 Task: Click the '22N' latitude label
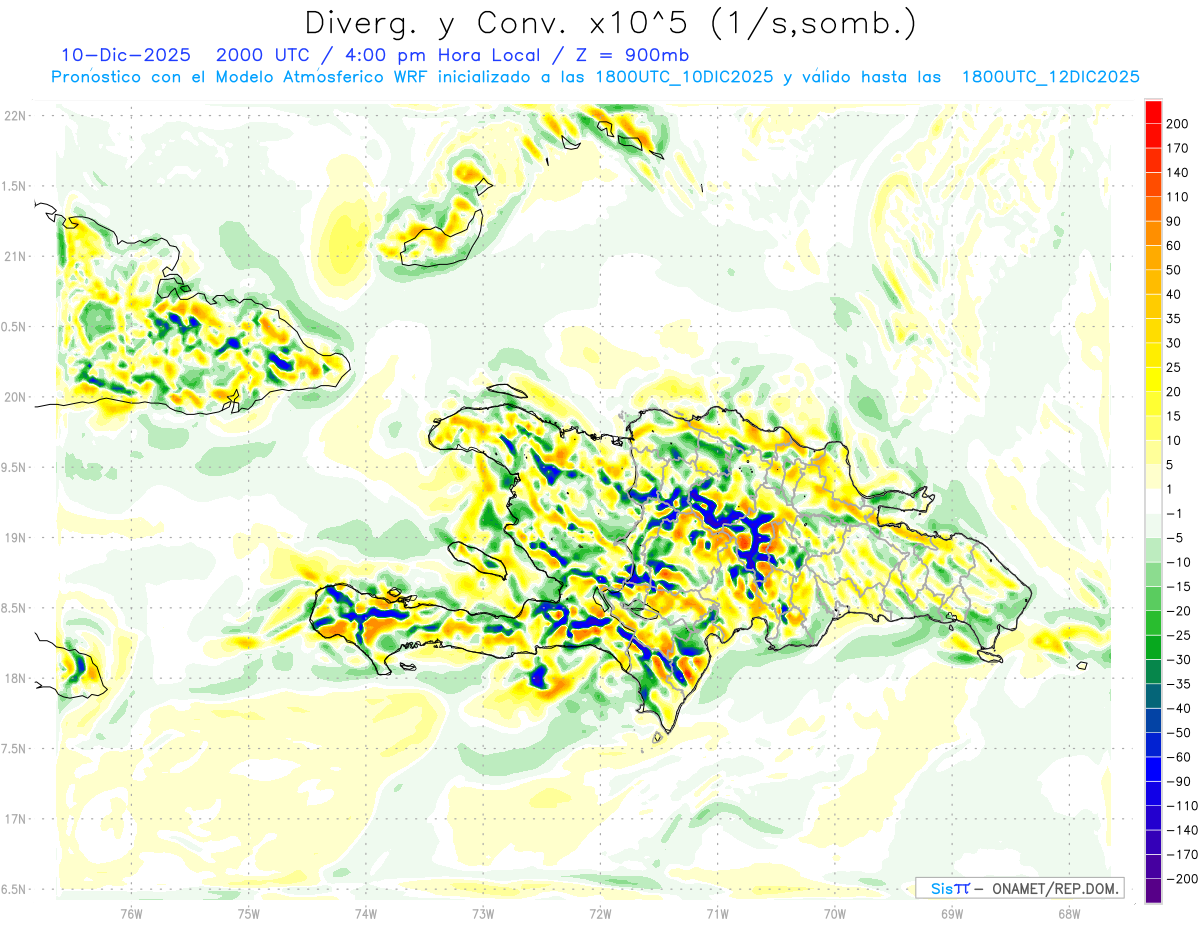[16, 116]
